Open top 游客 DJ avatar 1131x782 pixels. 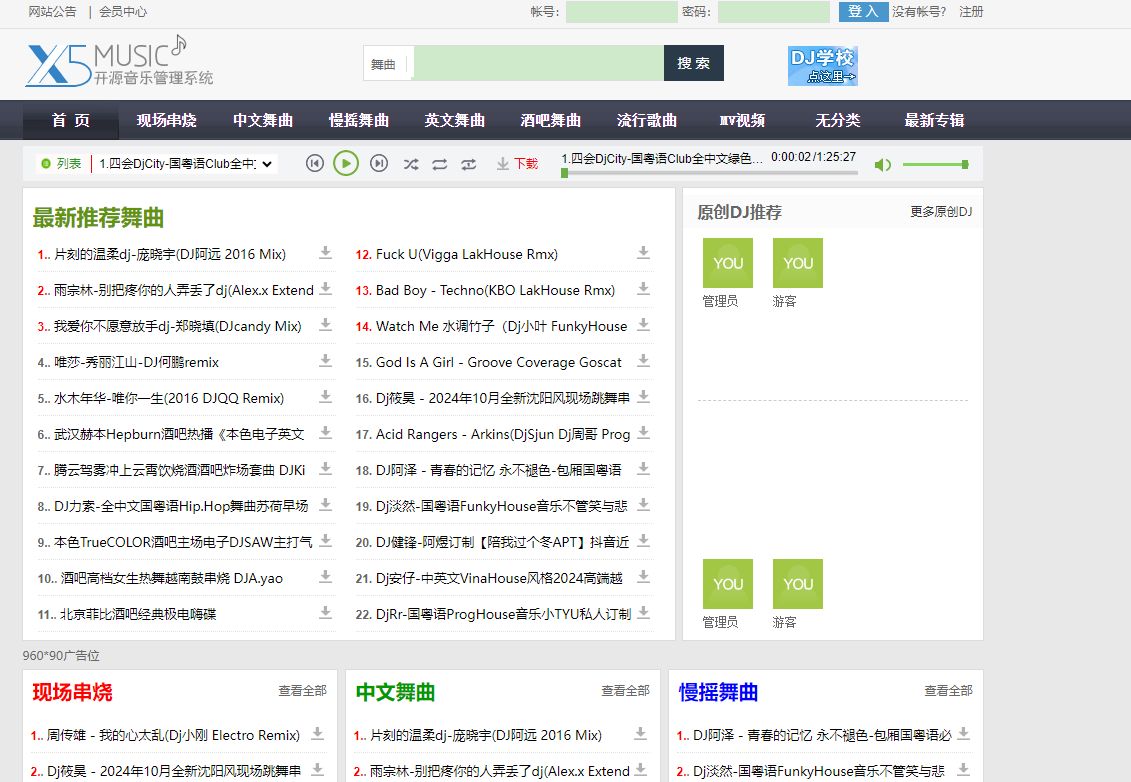(798, 263)
